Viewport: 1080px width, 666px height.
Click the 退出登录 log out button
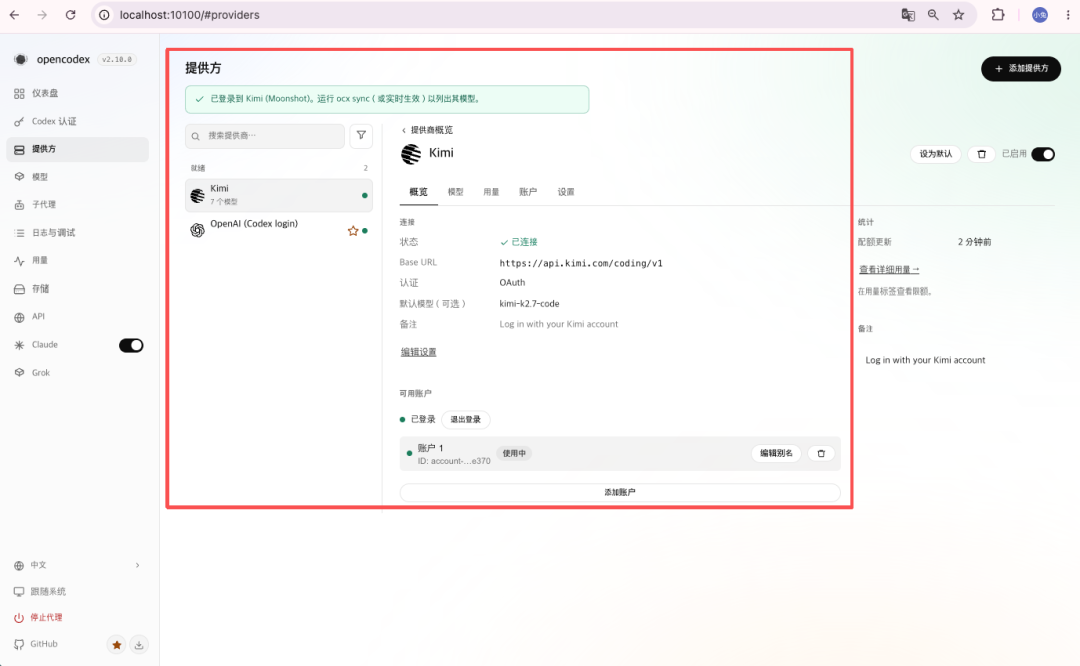tap(466, 419)
